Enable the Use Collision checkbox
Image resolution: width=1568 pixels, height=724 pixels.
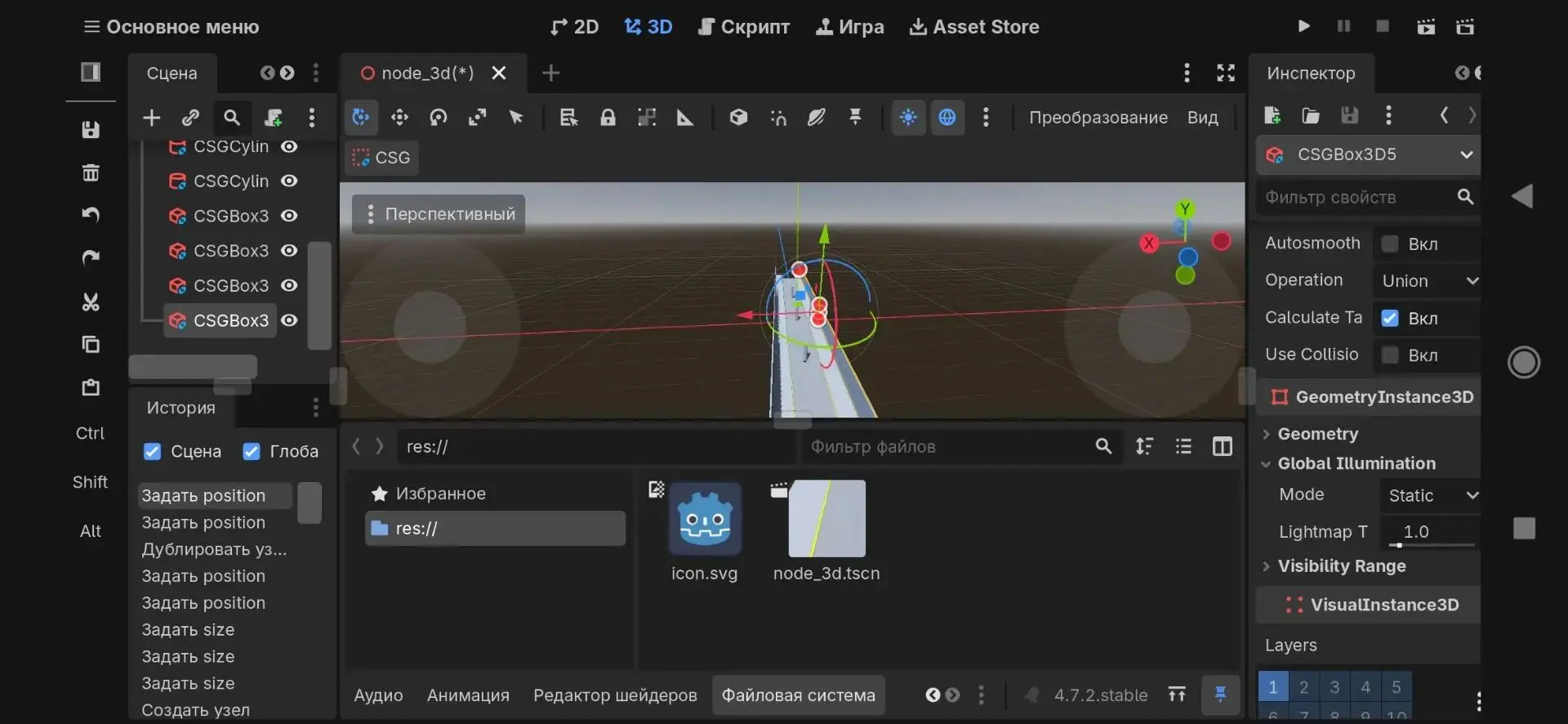tap(1390, 355)
